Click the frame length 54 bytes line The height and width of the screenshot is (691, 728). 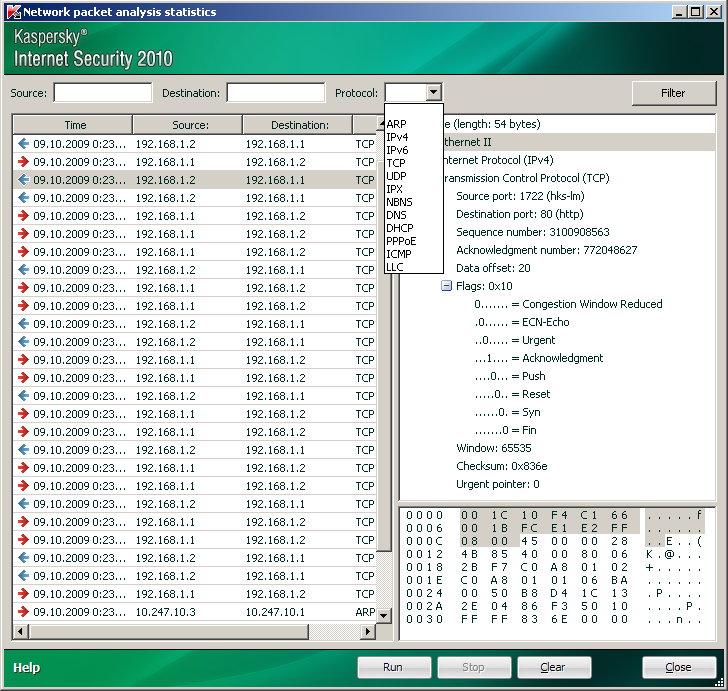[x=492, y=124]
